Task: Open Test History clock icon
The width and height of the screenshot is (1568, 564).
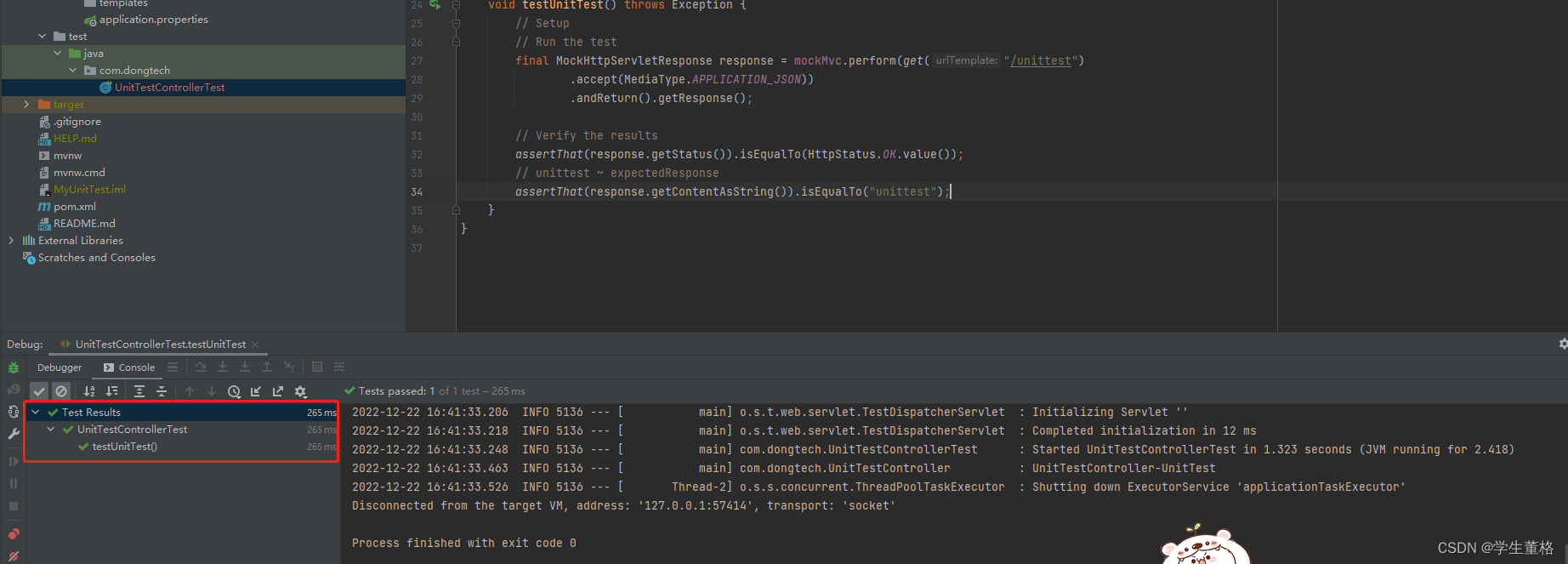Action: (x=234, y=391)
